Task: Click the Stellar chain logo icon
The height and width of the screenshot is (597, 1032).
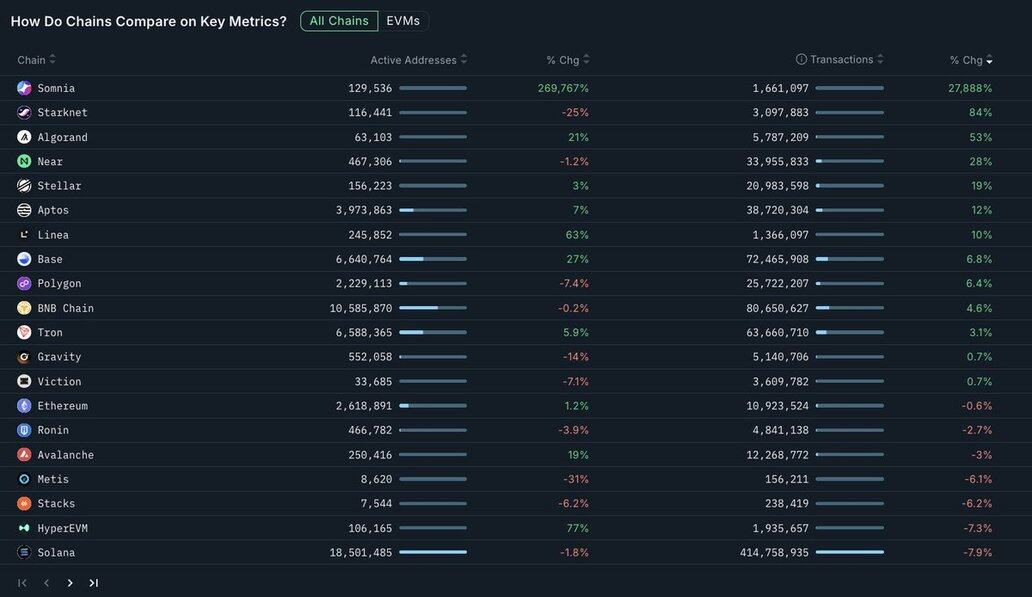Action: pyautogui.click(x=24, y=186)
